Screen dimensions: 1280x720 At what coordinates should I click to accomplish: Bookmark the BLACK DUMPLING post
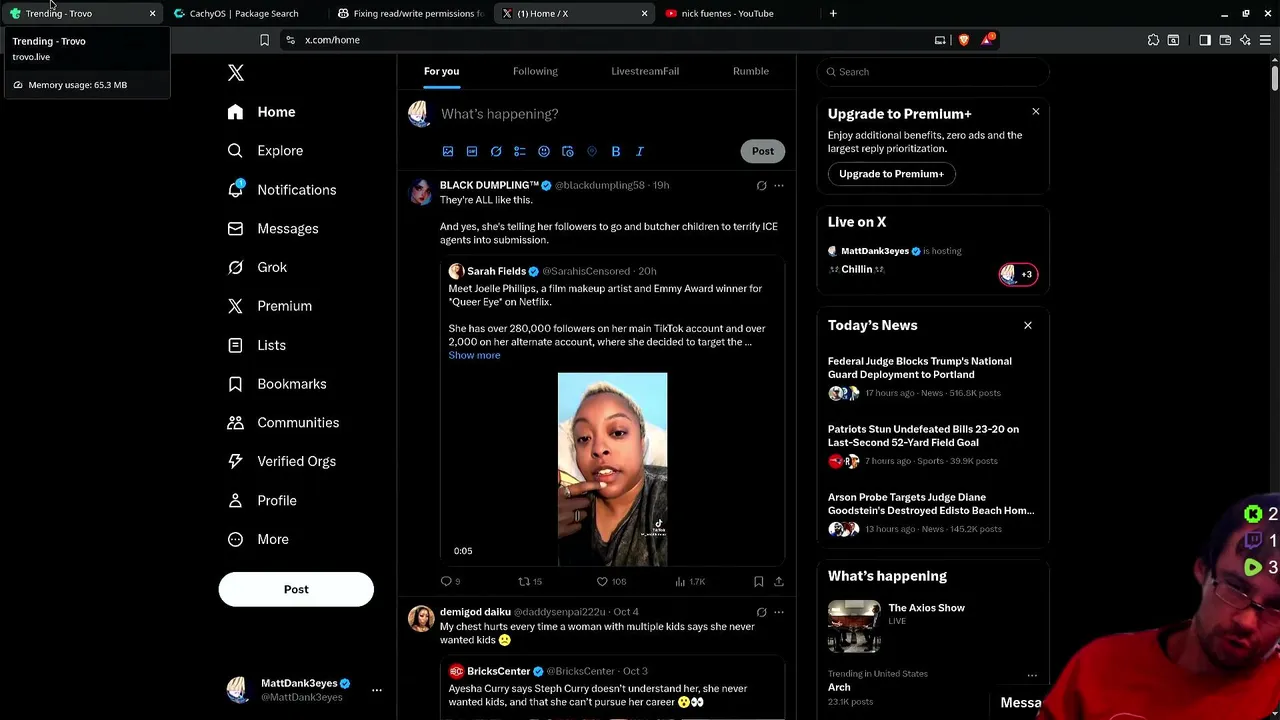point(758,581)
